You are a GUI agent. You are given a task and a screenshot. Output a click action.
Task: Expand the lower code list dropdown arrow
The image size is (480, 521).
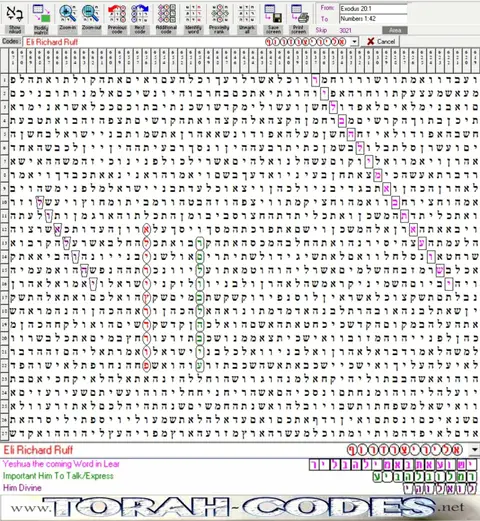click(x=475, y=450)
